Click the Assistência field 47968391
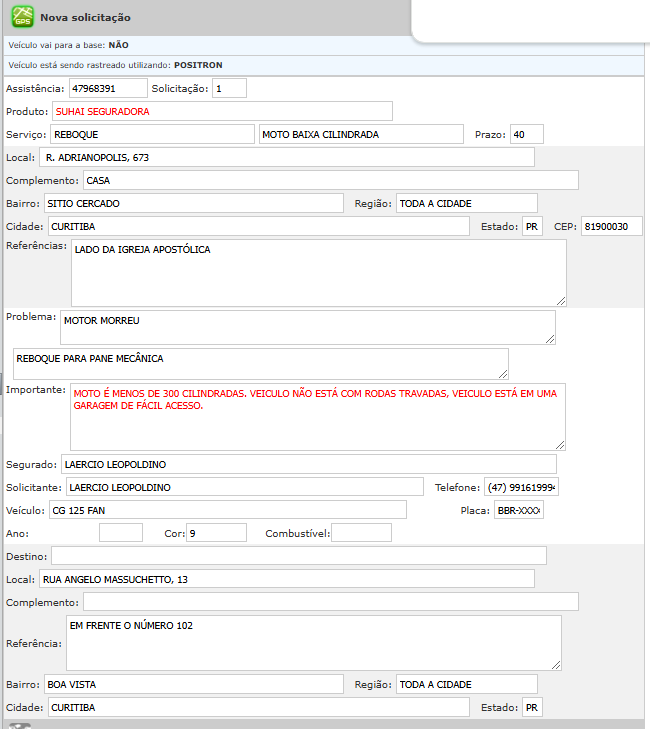The image size is (650, 729). [x=108, y=88]
